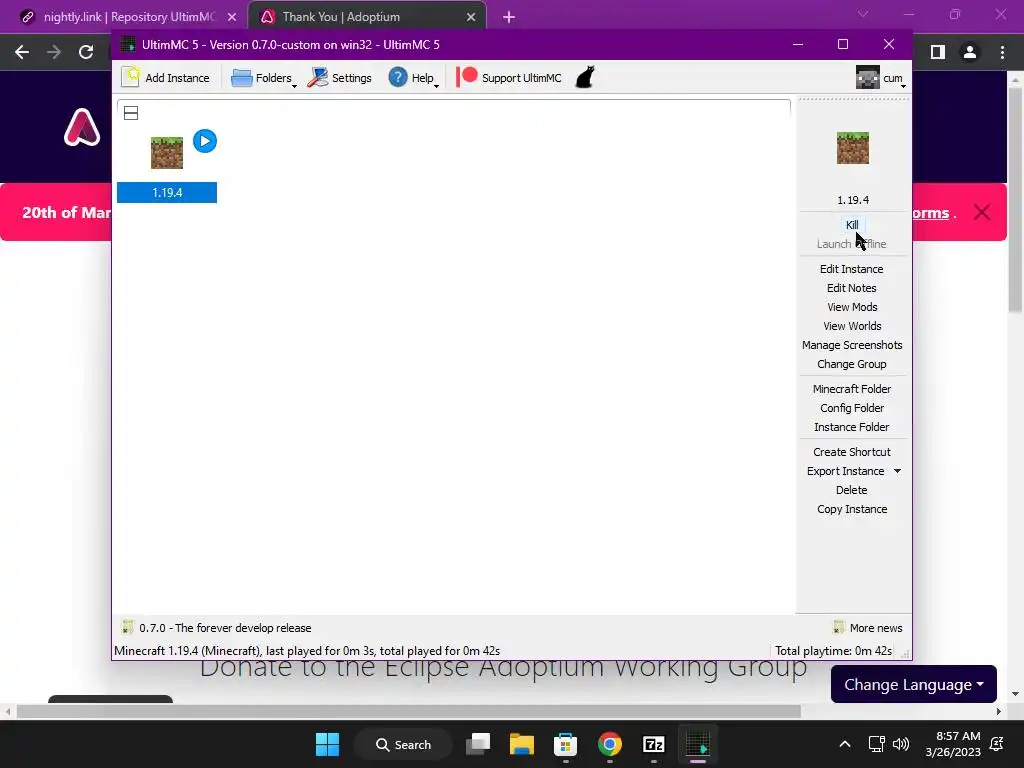1024x768 pixels.
Task: Collapse the instance group toggle
Action: pos(131,113)
